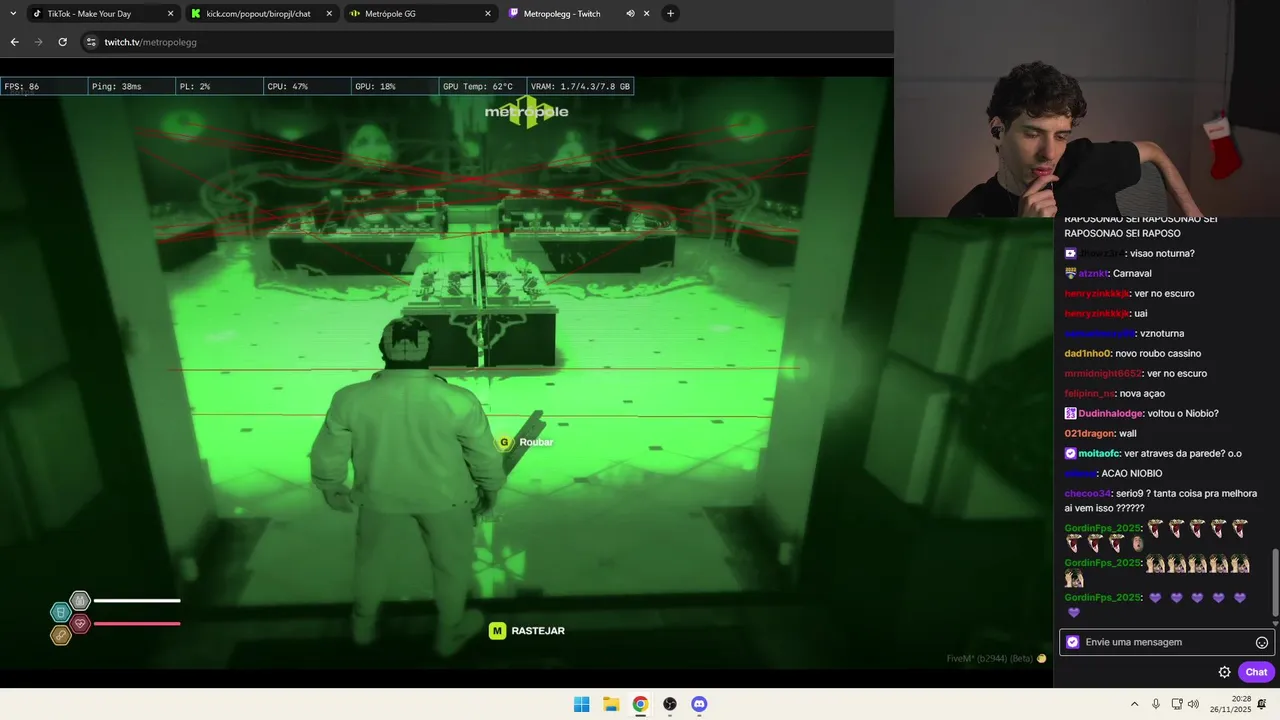The width and height of the screenshot is (1280, 720).
Task: Click the shield hexagon HUD icon
Action: tap(80, 601)
